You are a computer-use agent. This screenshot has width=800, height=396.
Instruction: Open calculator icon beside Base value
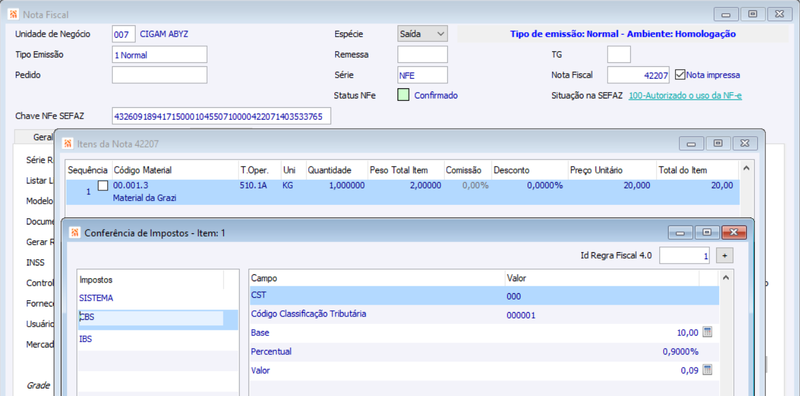pyautogui.click(x=707, y=333)
